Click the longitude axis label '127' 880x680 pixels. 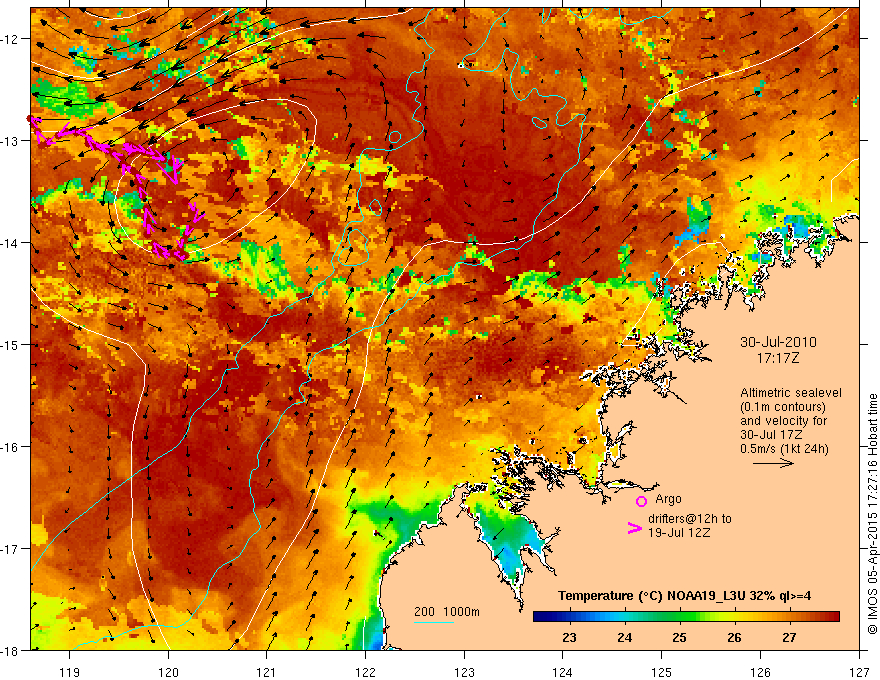click(859, 672)
